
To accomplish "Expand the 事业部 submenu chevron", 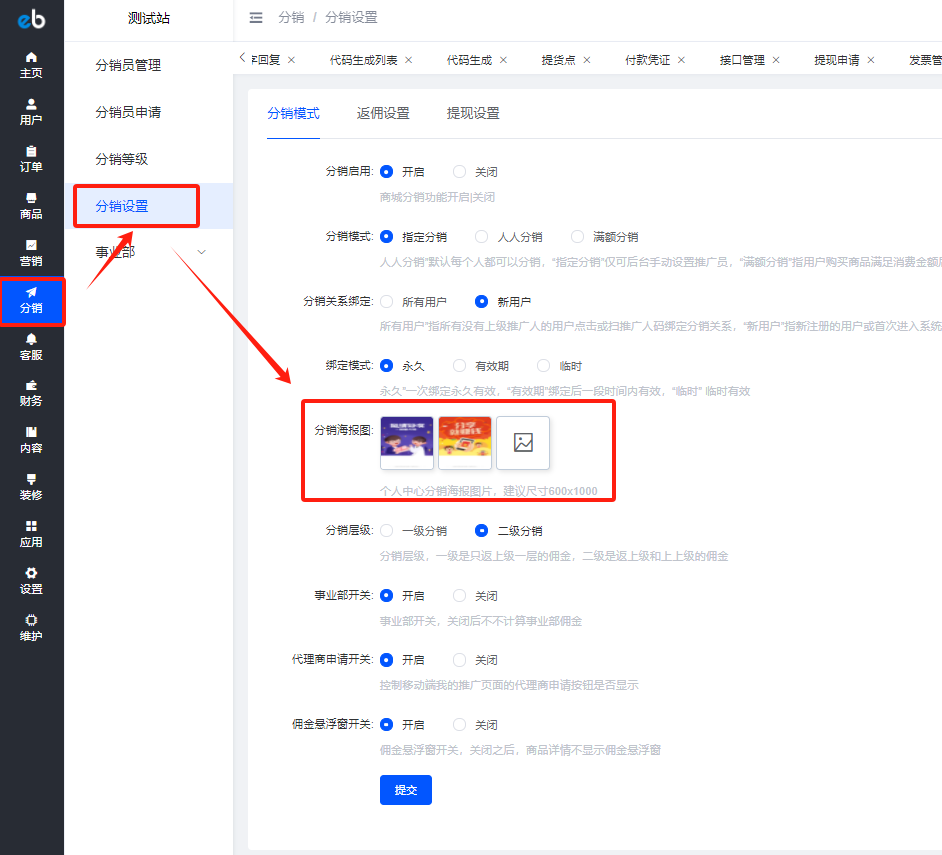I will pyautogui.click(x=202, y=252).
